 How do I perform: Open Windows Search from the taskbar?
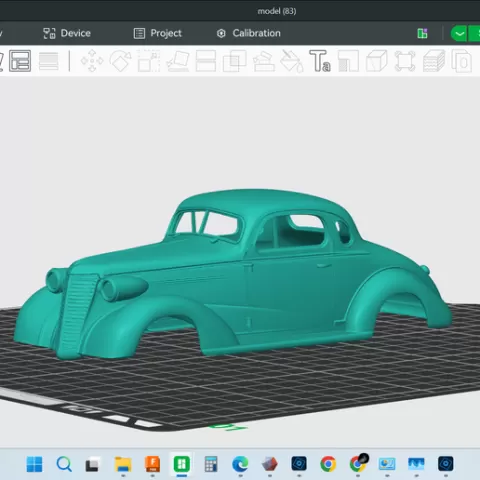click(64, 464)
